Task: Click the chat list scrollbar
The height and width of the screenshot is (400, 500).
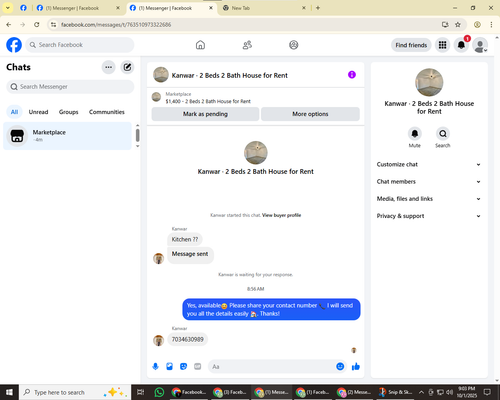Action: coord(137,136)
